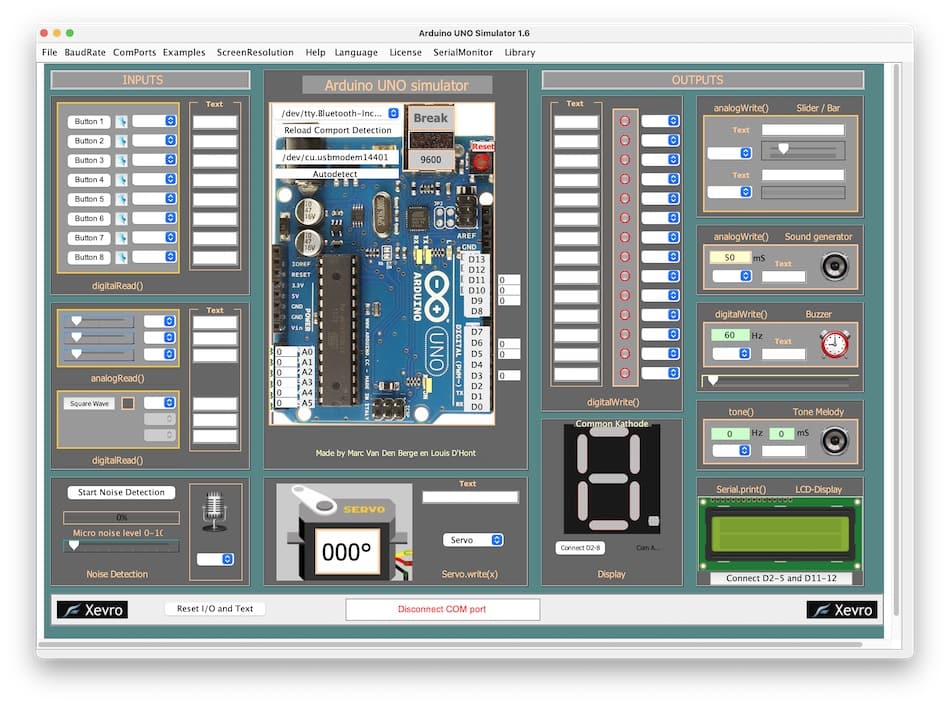Click Connect D2-5 and D11-12 button

[x=782, y=579]
